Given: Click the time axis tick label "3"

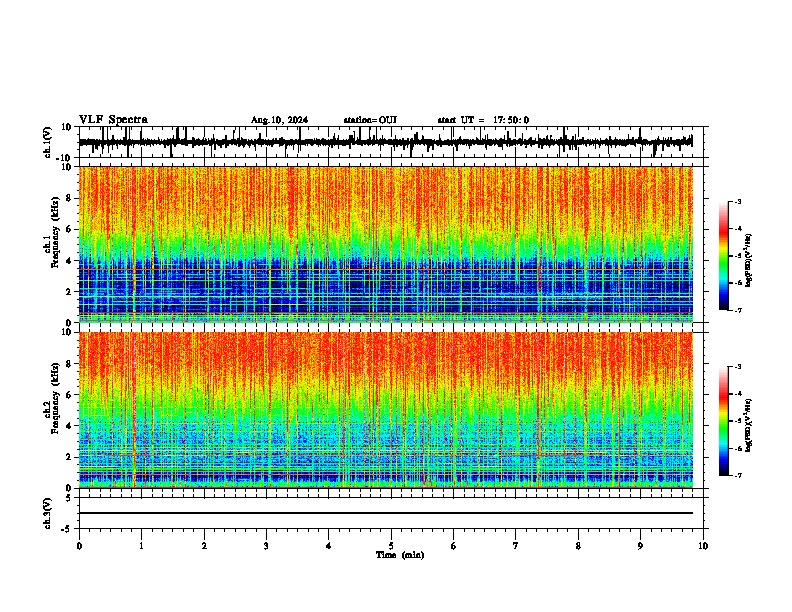Looking at the screenshot, I should pyautogui.click(x=266, y=546).
